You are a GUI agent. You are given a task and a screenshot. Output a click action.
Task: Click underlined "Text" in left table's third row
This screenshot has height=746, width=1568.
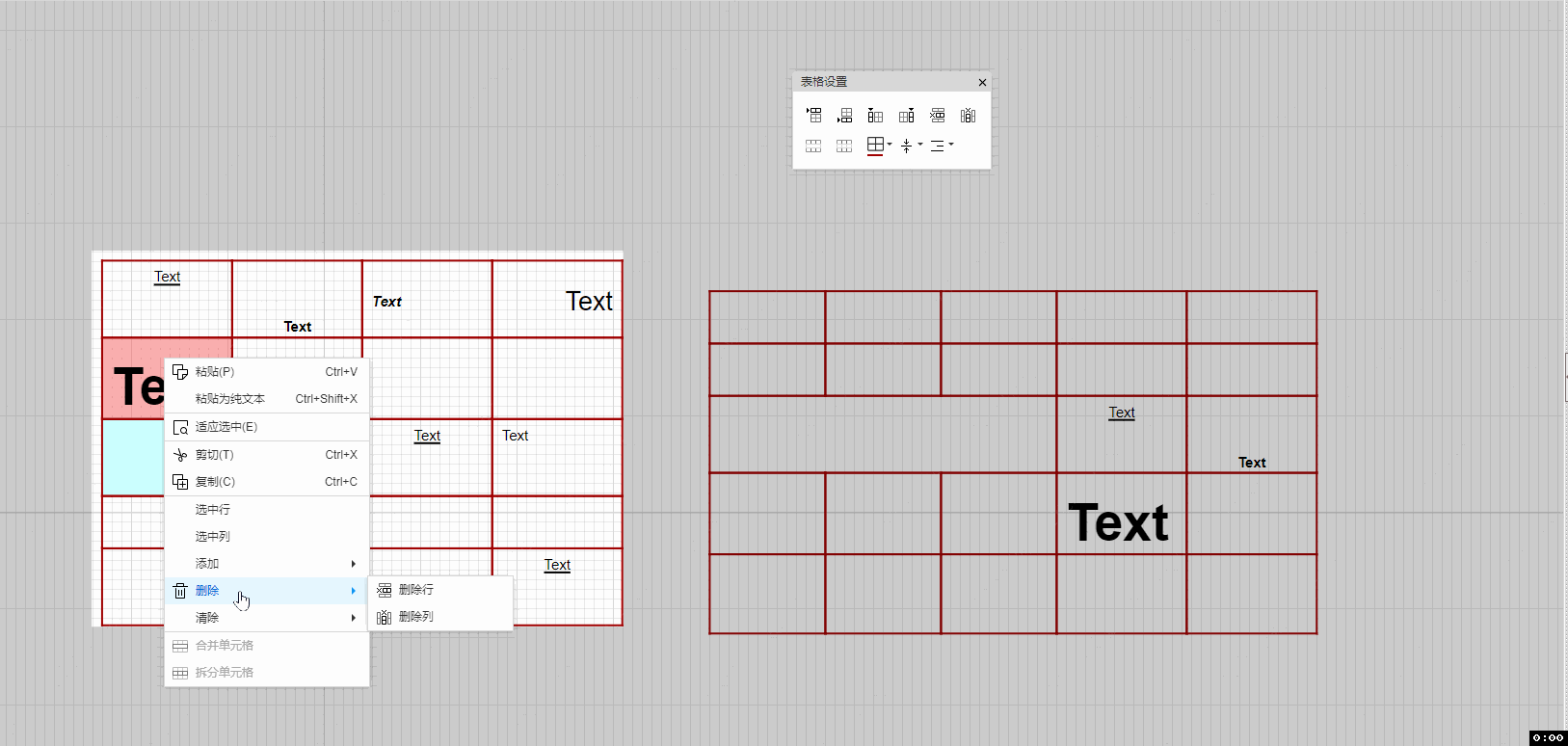(x=427, y=436)
